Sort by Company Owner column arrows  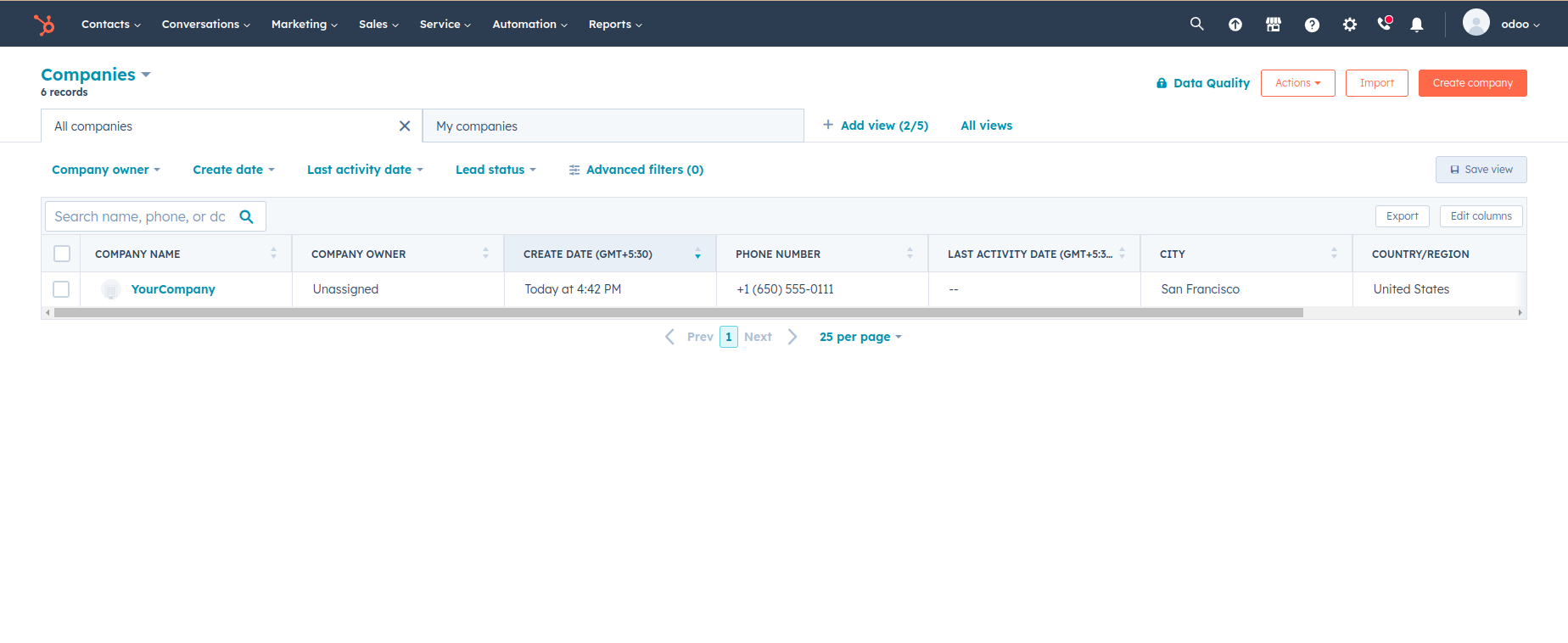pyautogui.click(x=485, y=254)
